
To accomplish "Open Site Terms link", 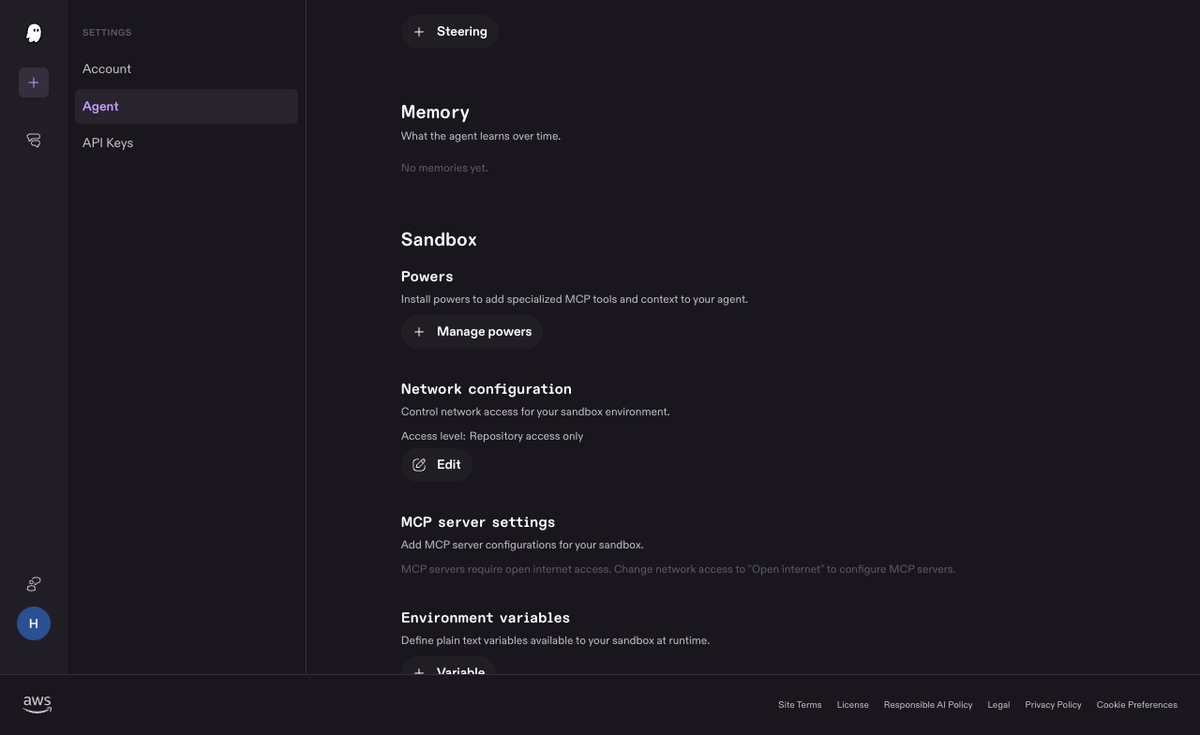I will tap(800, 705).
